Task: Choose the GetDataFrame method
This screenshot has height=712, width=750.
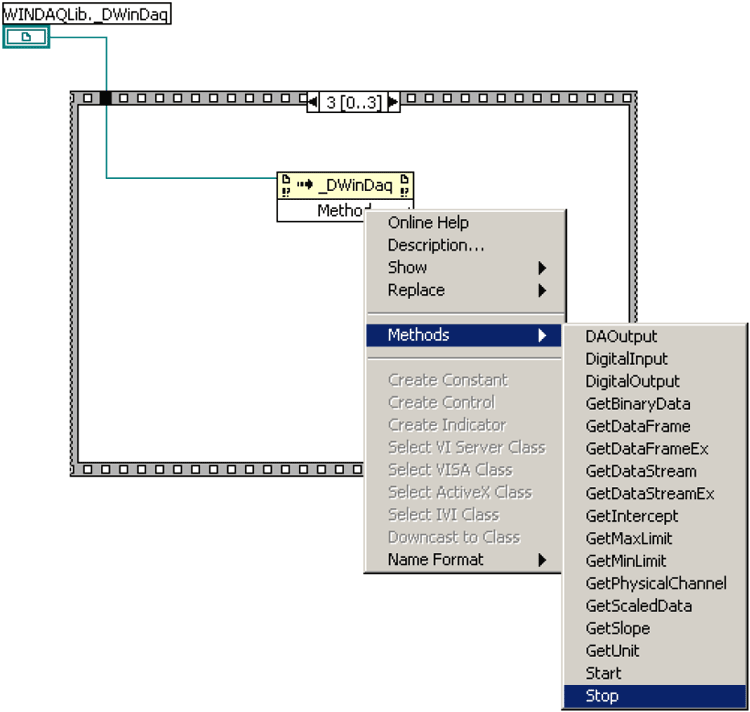Action: pyautogui.click(x=655, y=426)
